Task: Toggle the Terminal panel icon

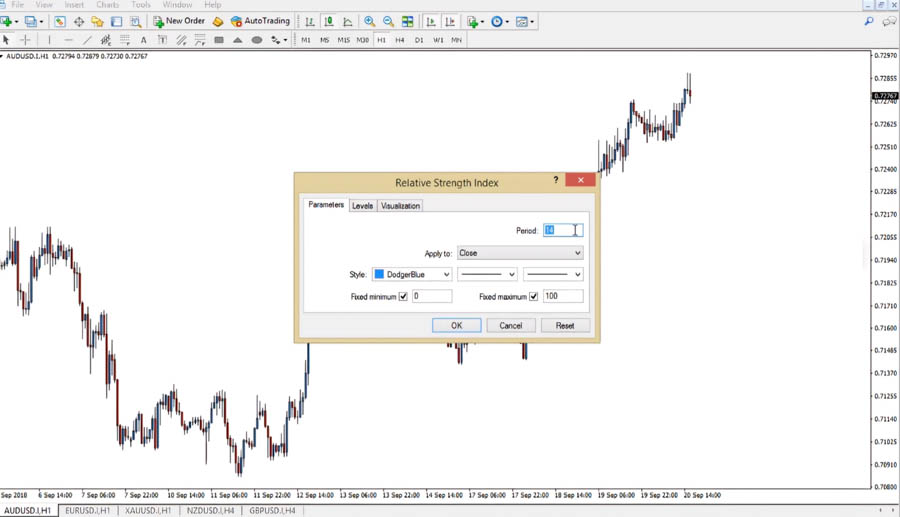Action: 117,21
